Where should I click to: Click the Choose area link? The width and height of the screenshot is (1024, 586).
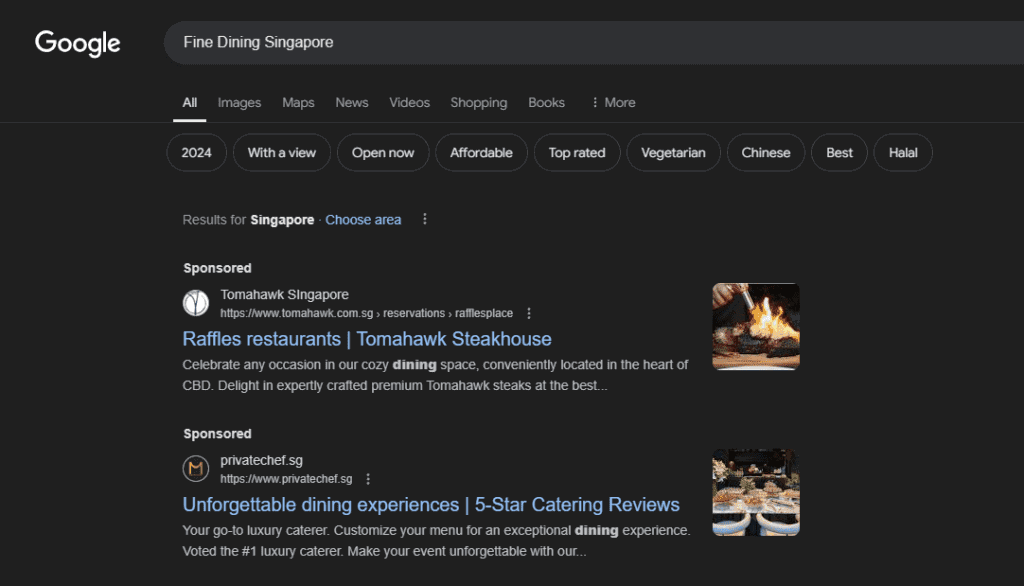pos(363,220)
